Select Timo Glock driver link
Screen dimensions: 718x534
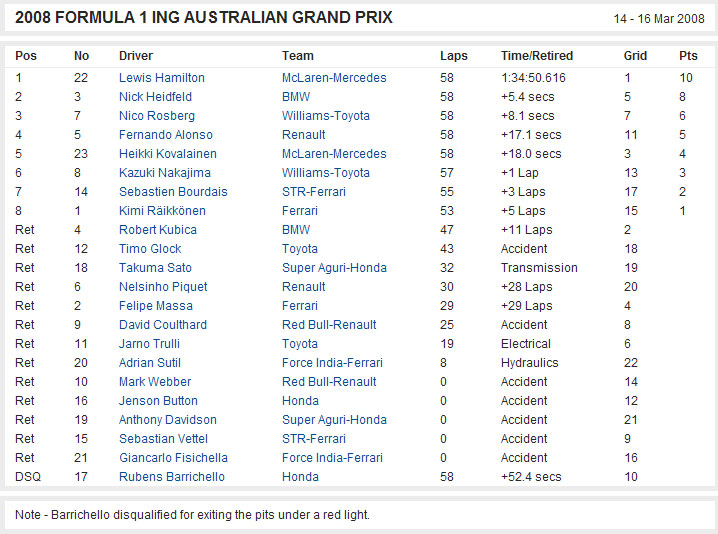point(150,249)
